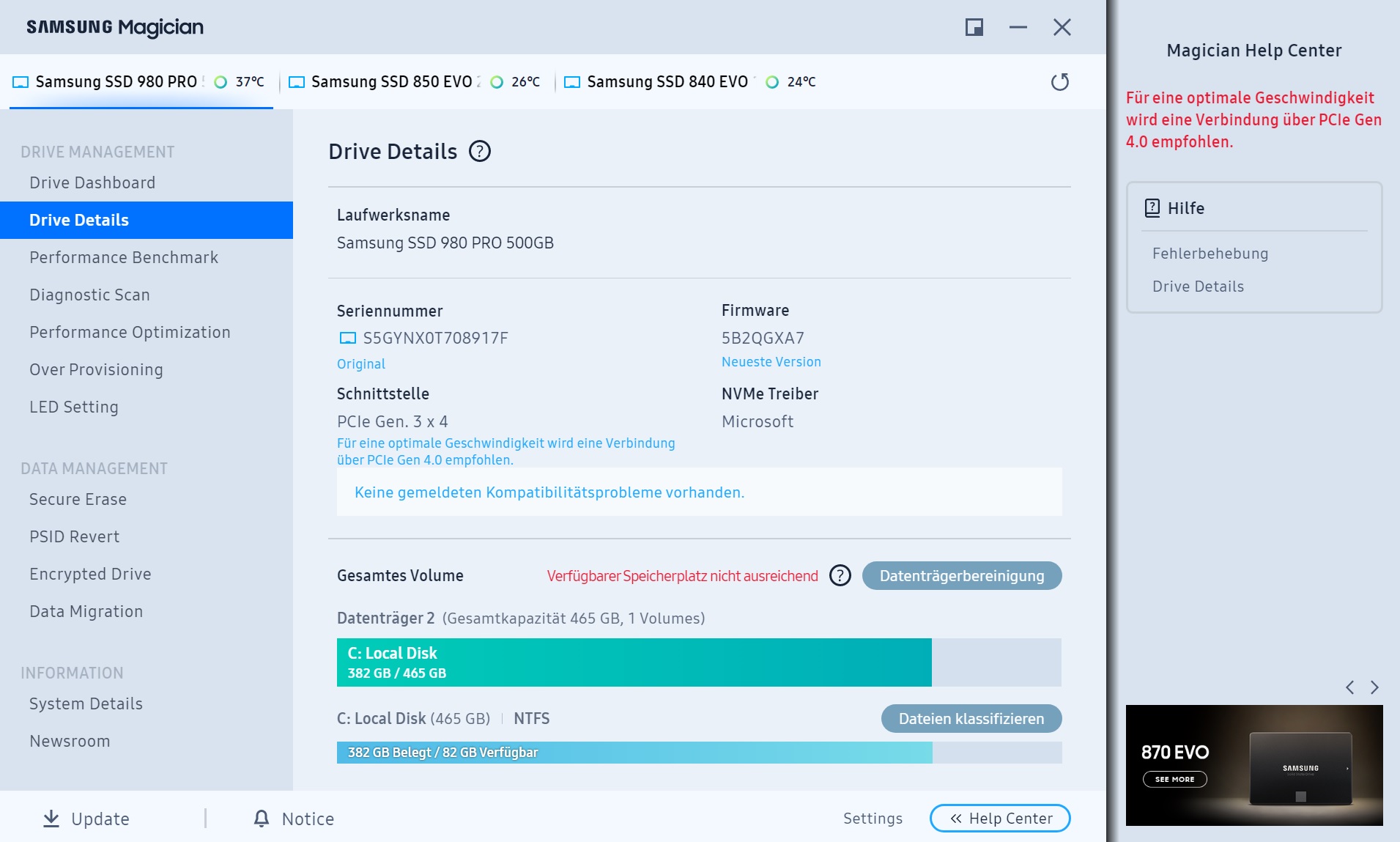Toggle the compact window mode icon

tap(974, 27)
